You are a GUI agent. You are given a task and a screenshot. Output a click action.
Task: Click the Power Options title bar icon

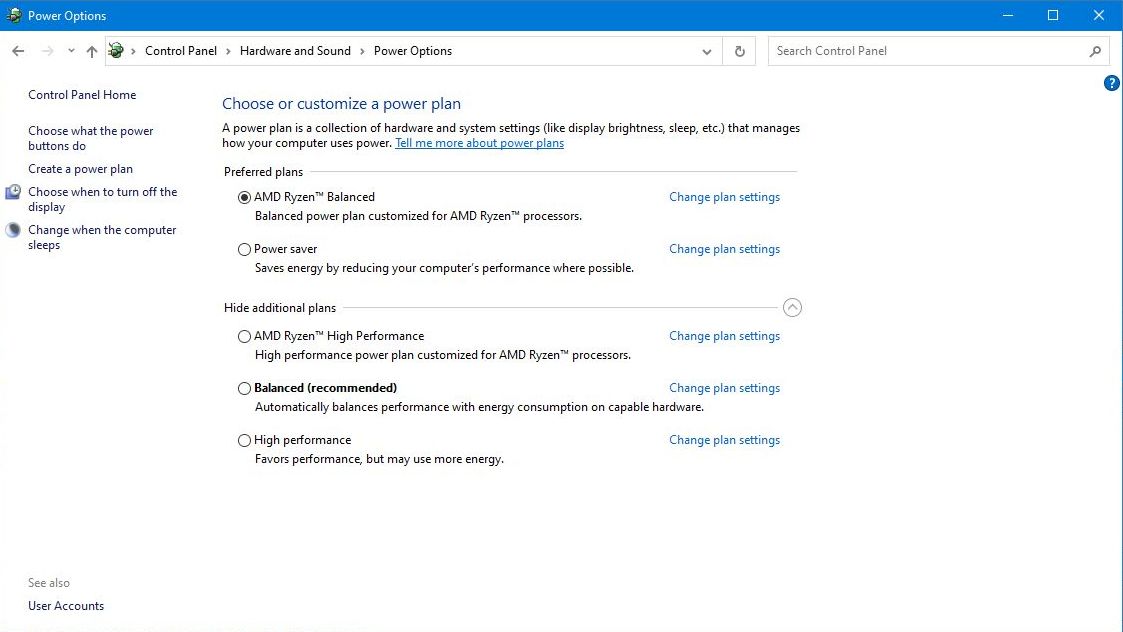14,15
